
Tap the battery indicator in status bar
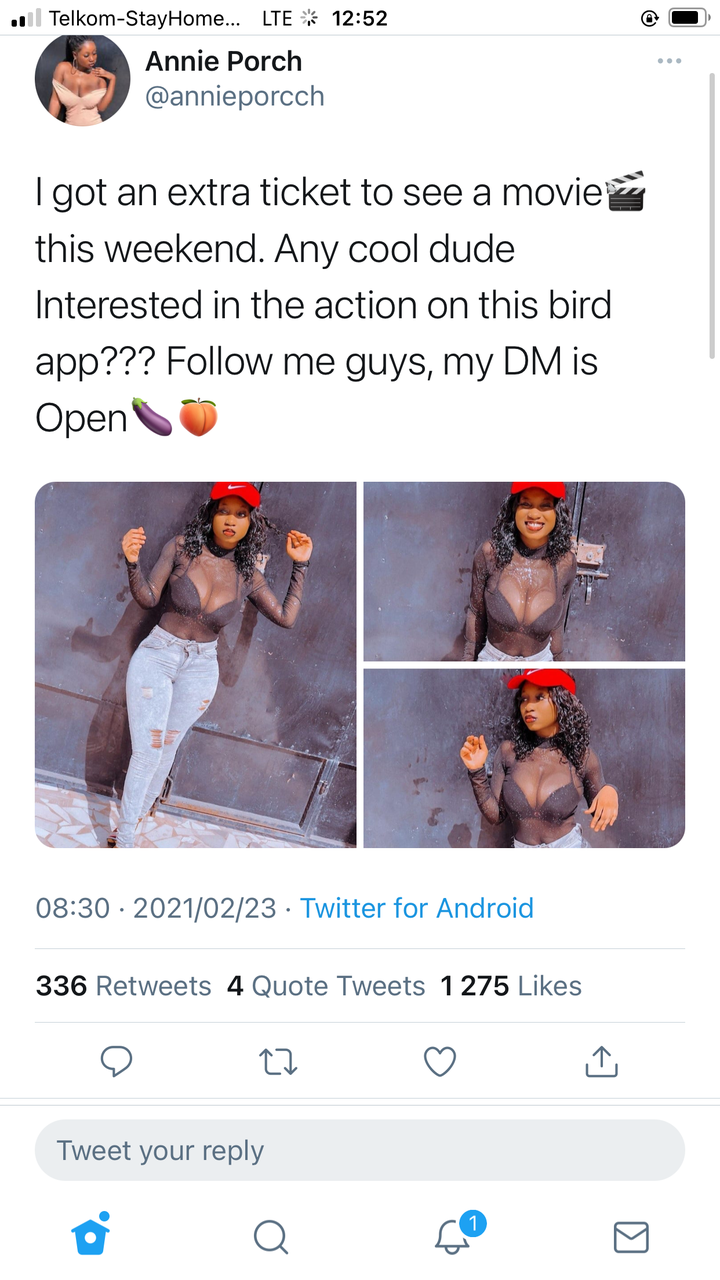click(688, 18)
